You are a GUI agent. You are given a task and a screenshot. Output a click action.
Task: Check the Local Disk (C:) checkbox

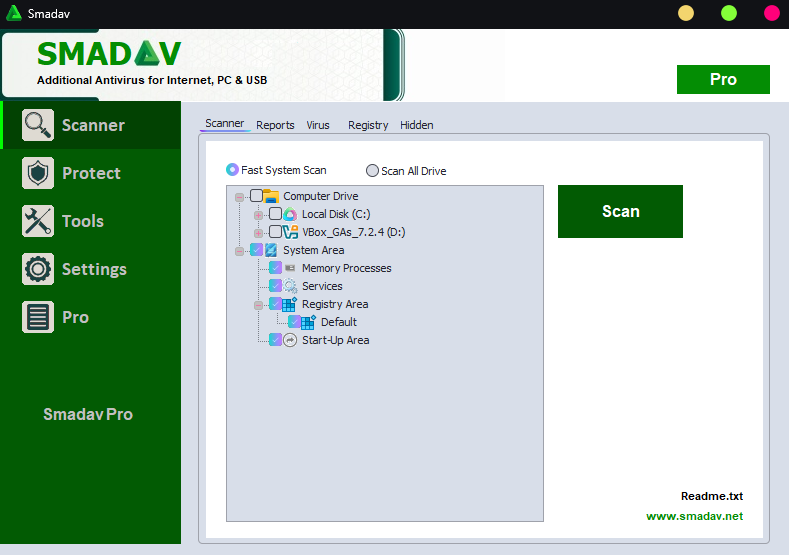[x=275, y=214]
